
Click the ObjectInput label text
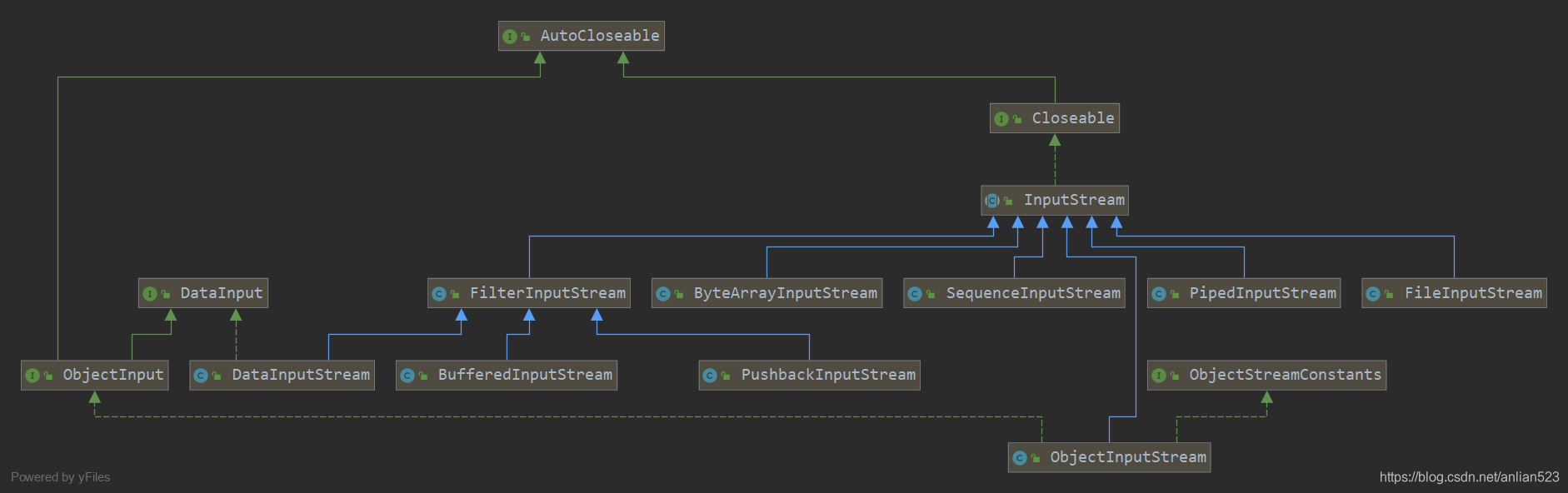coord(113,375)
